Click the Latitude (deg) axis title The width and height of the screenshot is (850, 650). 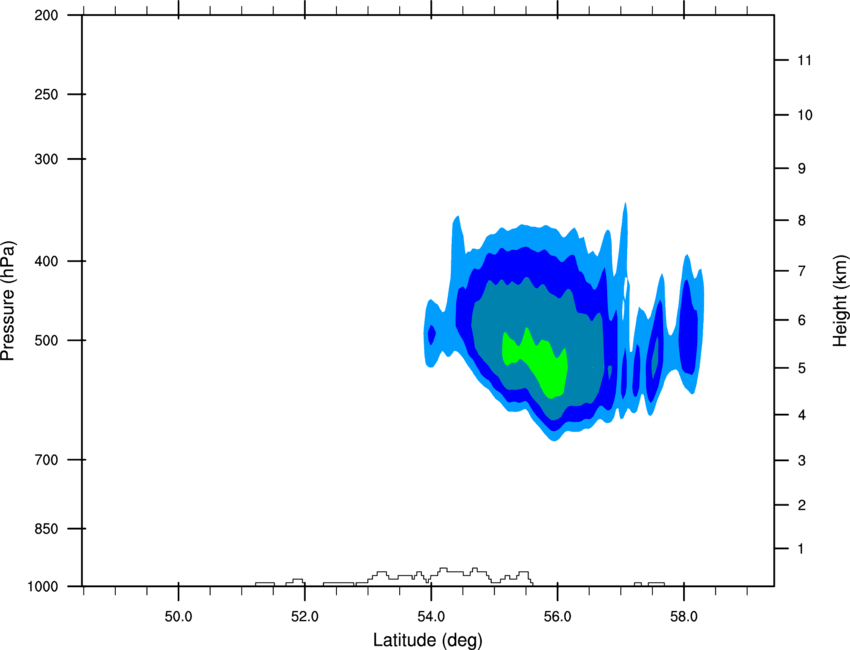tap(428, 640)
